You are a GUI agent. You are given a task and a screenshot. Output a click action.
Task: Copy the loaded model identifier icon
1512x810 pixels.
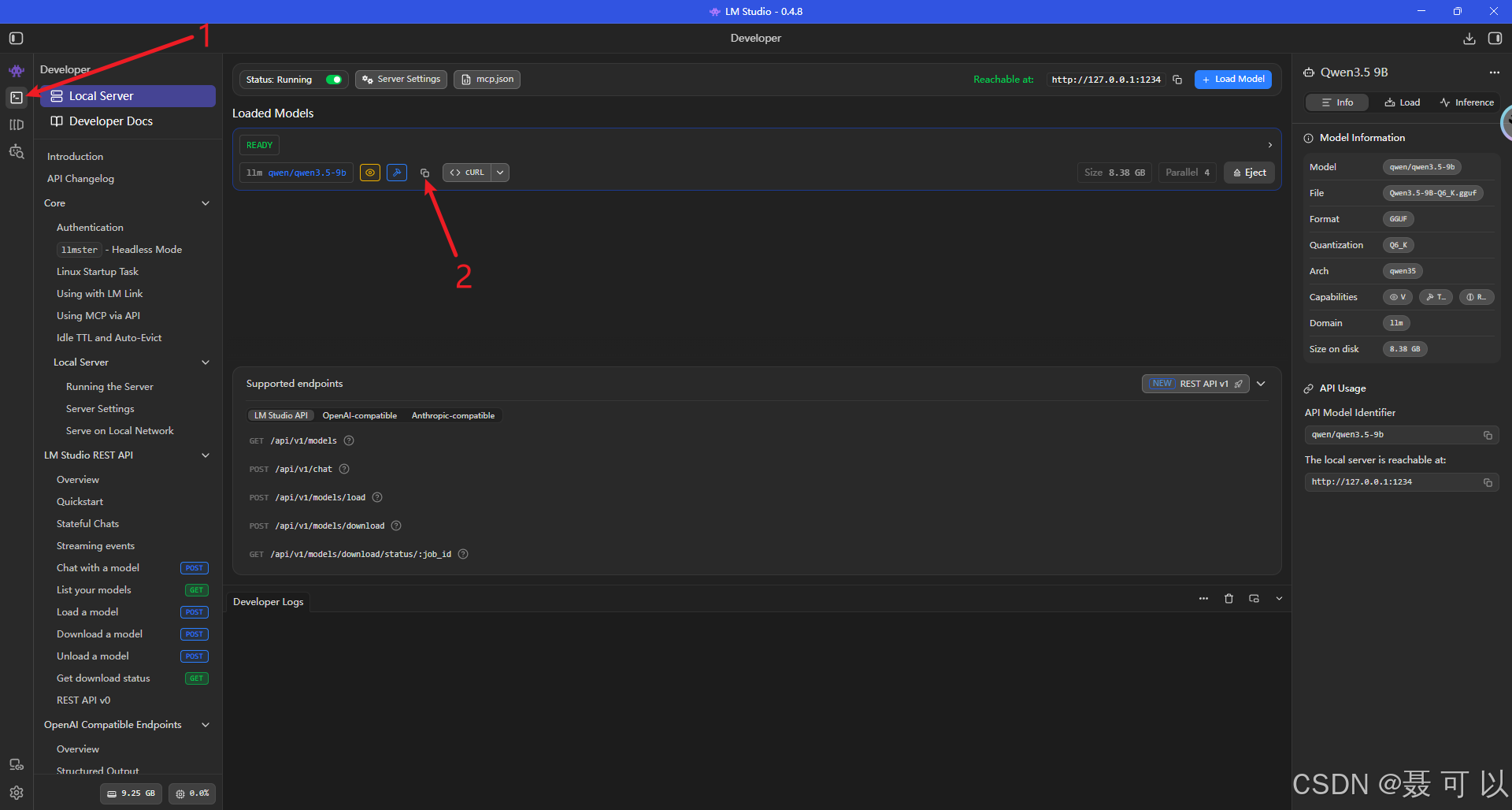tap(424, 173)
